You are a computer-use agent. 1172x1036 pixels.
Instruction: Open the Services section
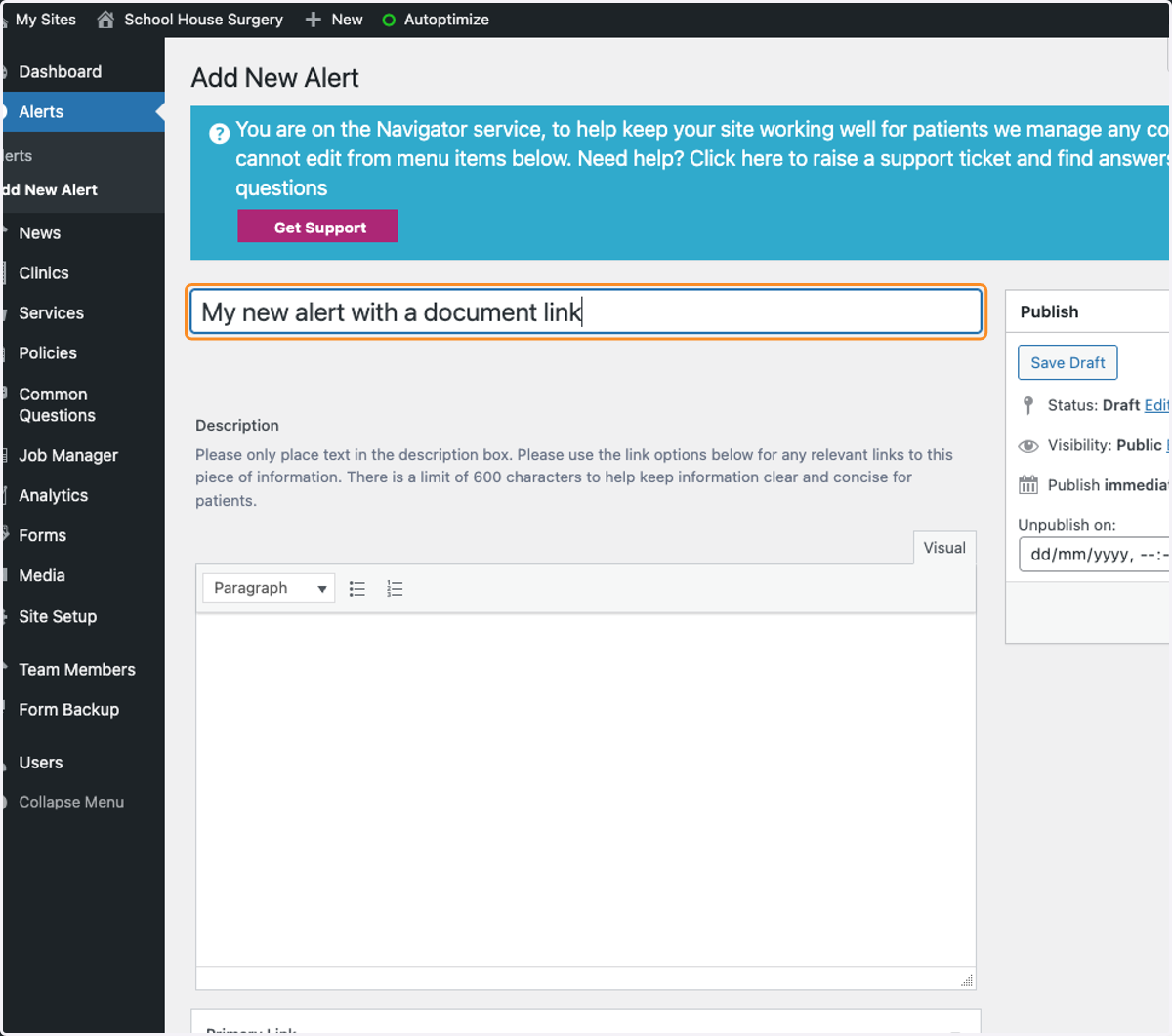click(52, 313)
